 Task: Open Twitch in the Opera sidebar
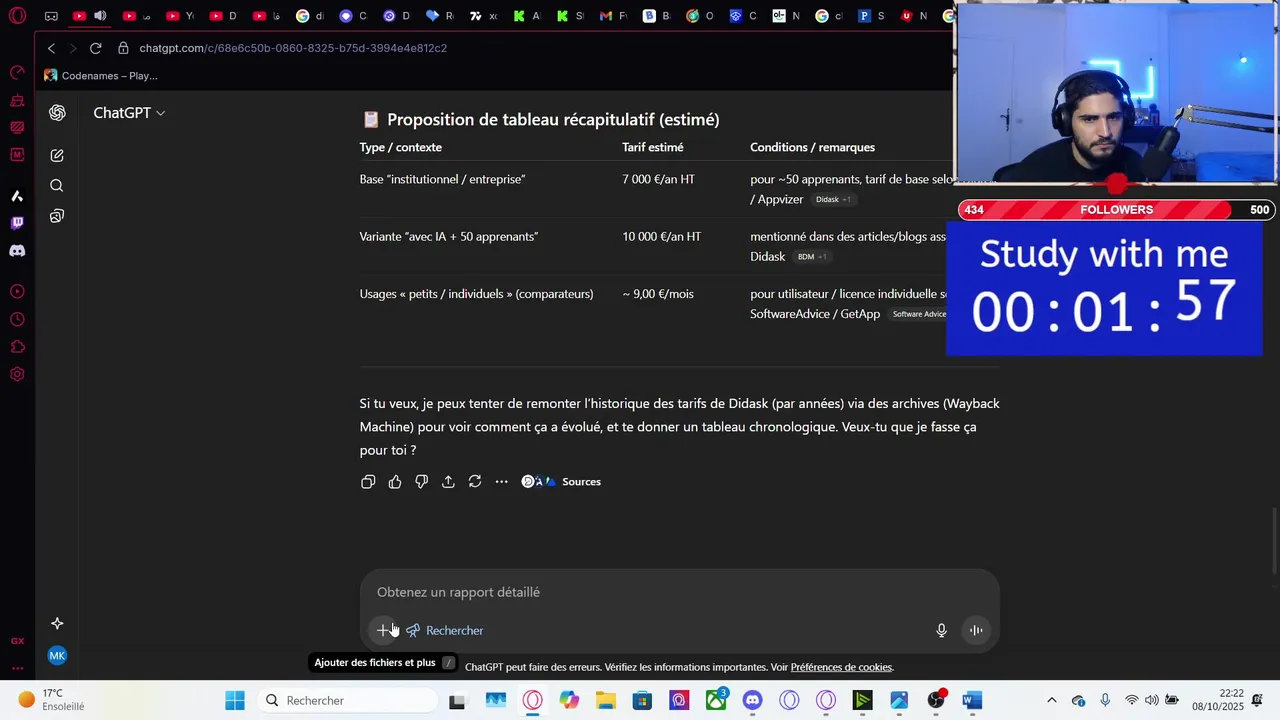point(17,223)
